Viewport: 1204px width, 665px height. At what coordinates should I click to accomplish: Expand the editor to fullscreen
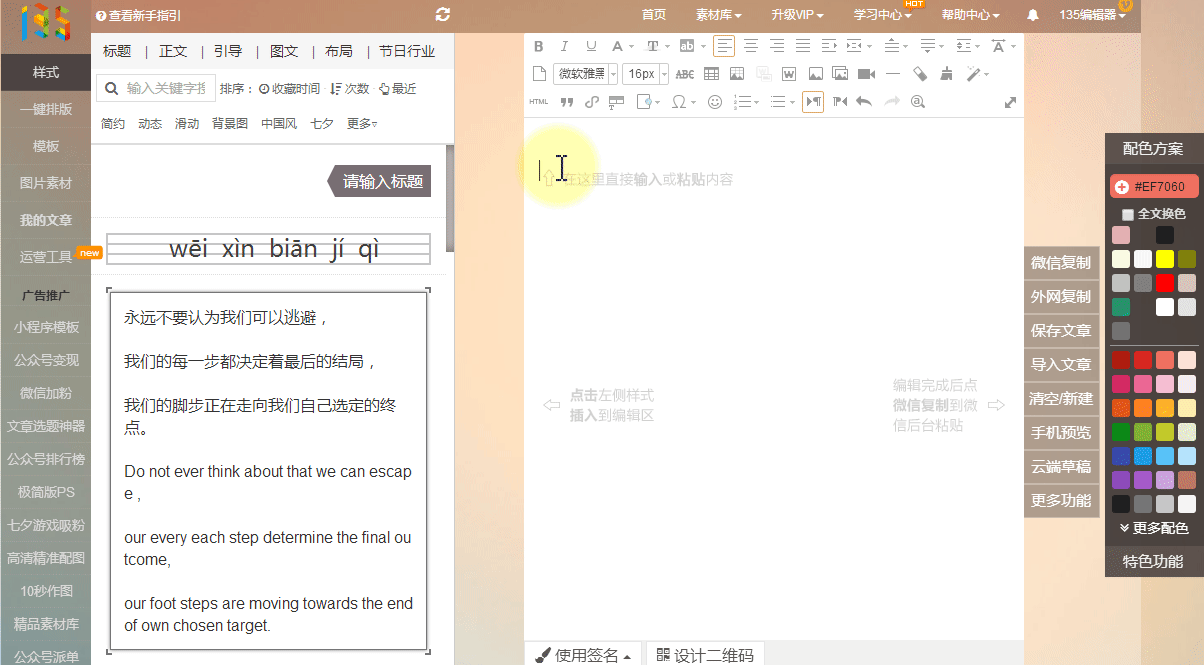tap(1010, 102)
